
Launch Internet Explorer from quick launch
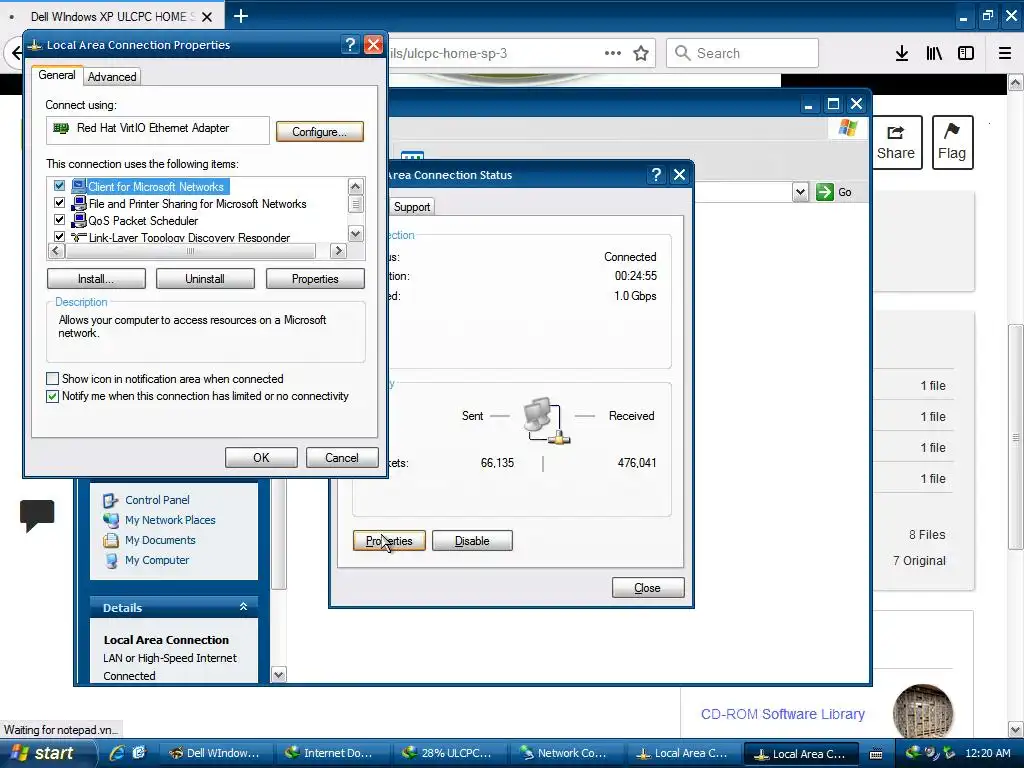(x=117, y=753)
